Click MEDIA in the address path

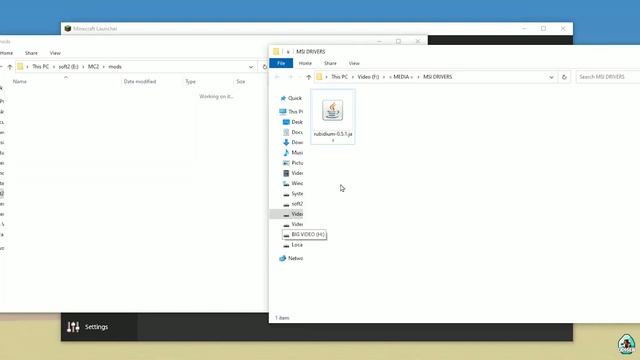(x=401, y=77)
